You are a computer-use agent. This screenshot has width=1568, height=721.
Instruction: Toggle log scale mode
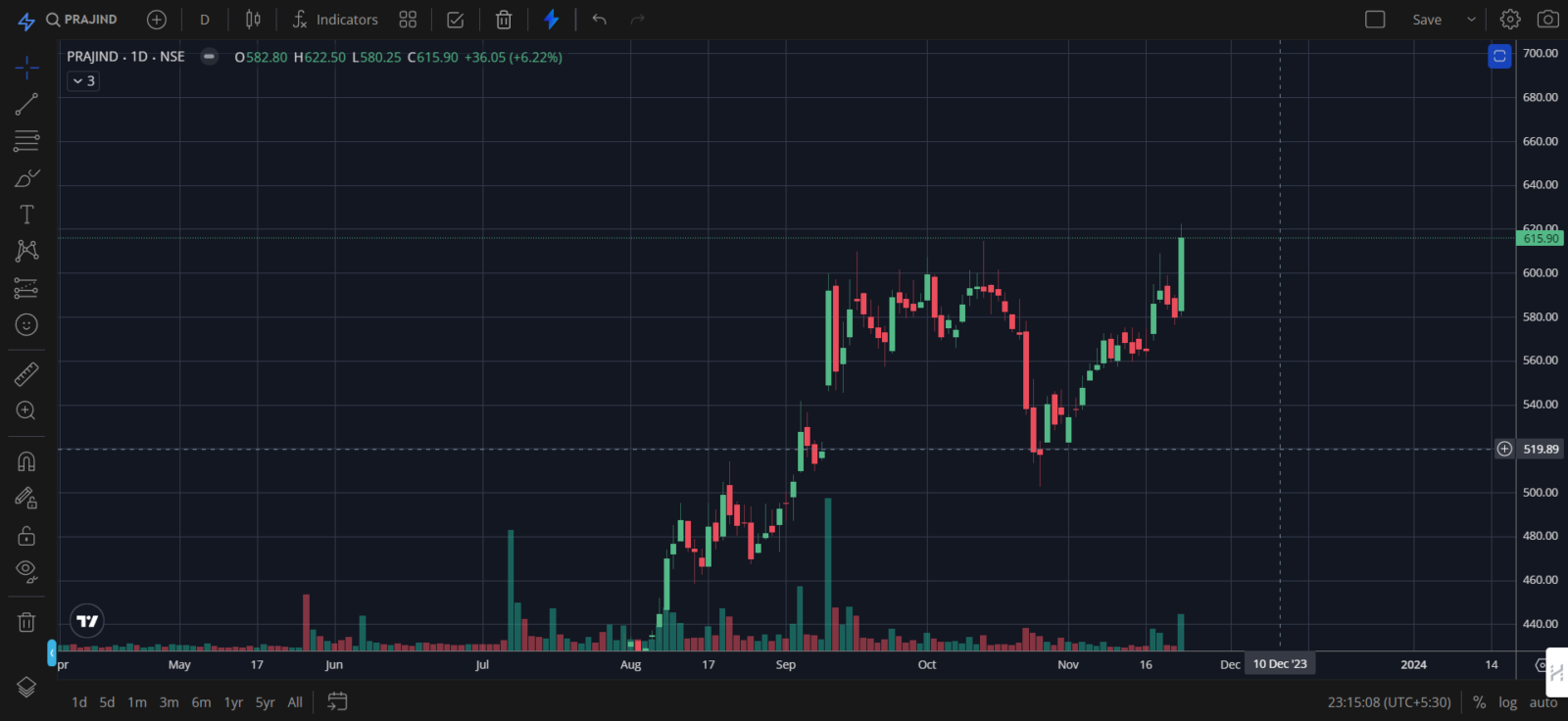pos(1507,702)
